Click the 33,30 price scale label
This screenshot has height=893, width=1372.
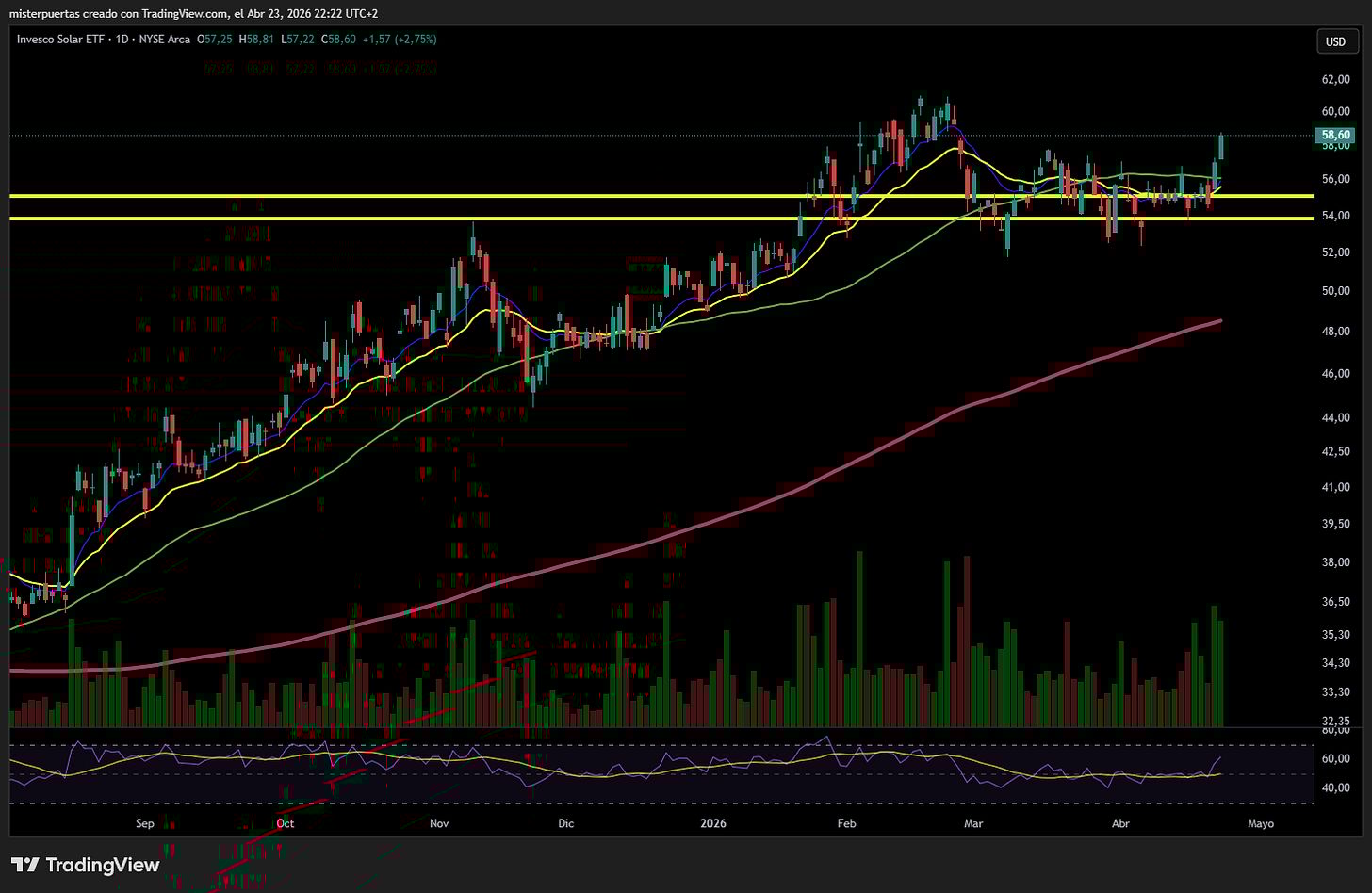click(x=1336, y=692)
